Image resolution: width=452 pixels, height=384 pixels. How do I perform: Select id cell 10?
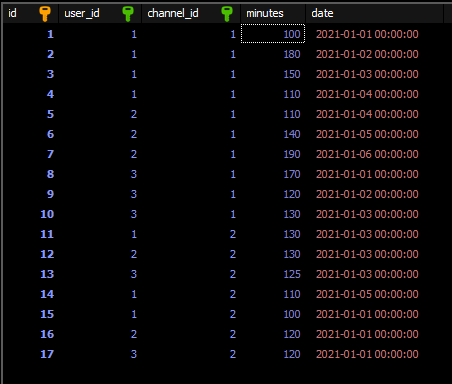(31, 214)
